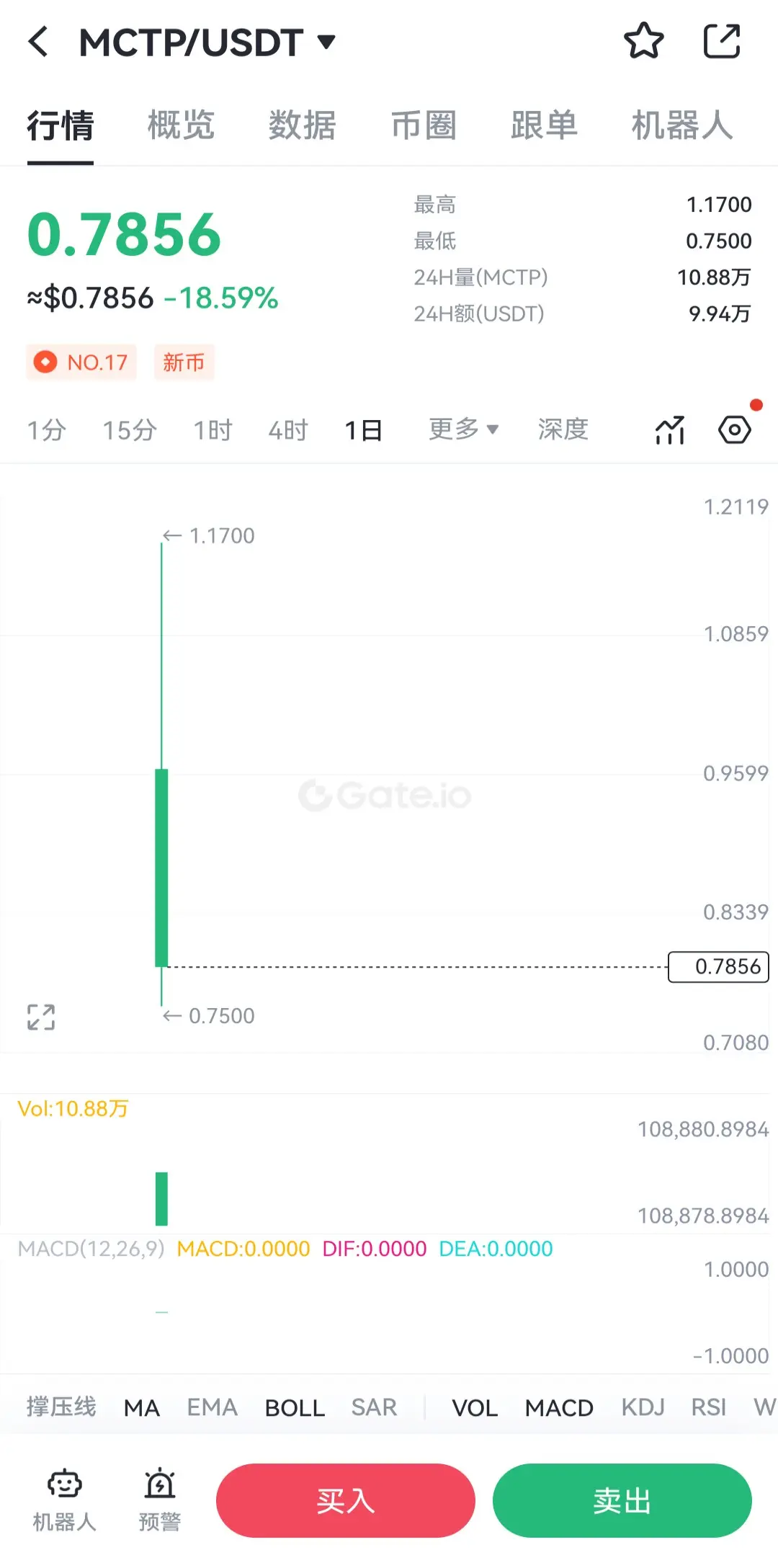
Task: Open the share icon at top right
Action: point(722,41)
